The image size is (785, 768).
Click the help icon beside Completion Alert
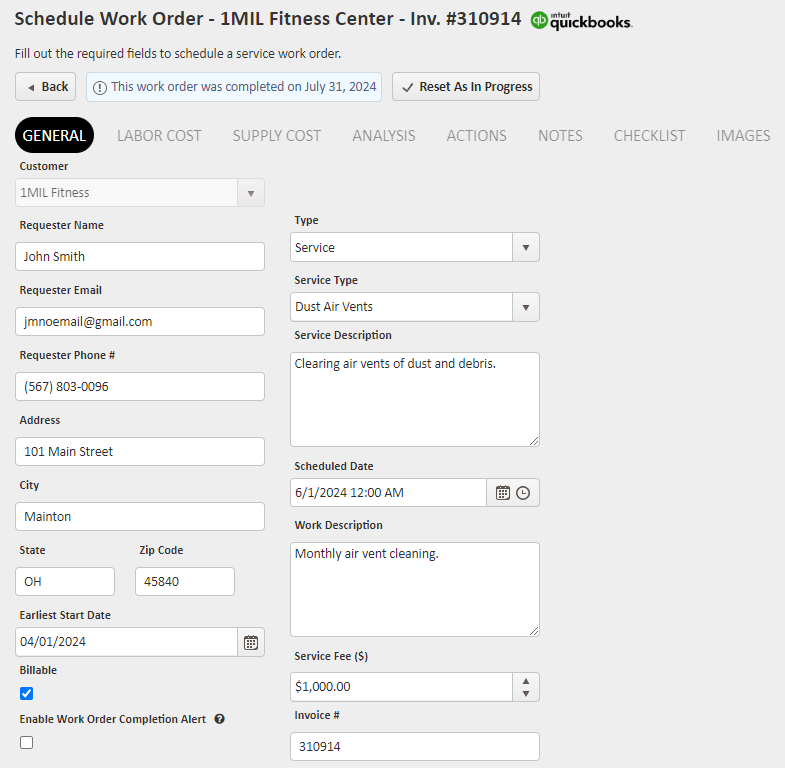[219, 719]
